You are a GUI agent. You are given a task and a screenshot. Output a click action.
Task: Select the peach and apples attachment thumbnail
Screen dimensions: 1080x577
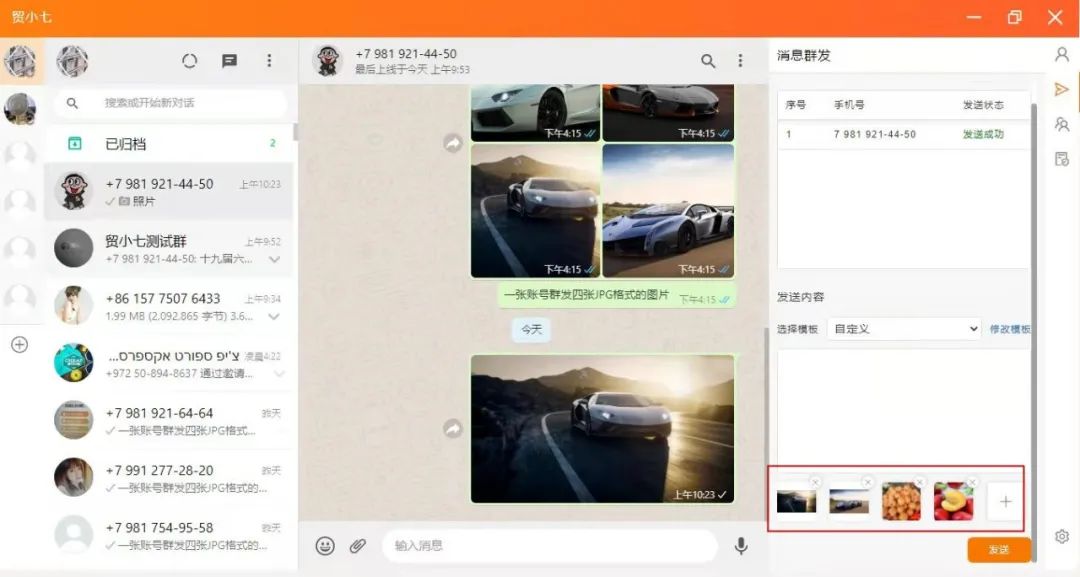[953, 501]
